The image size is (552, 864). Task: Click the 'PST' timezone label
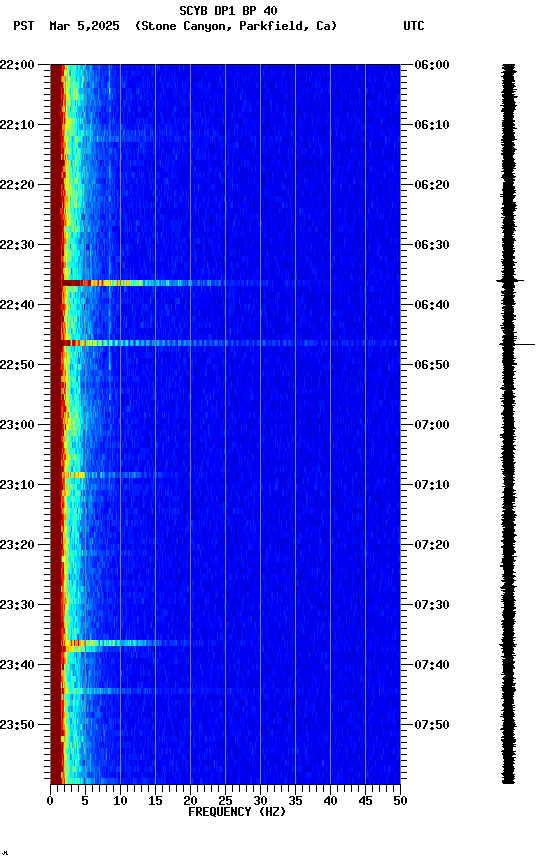pos(24,26)
